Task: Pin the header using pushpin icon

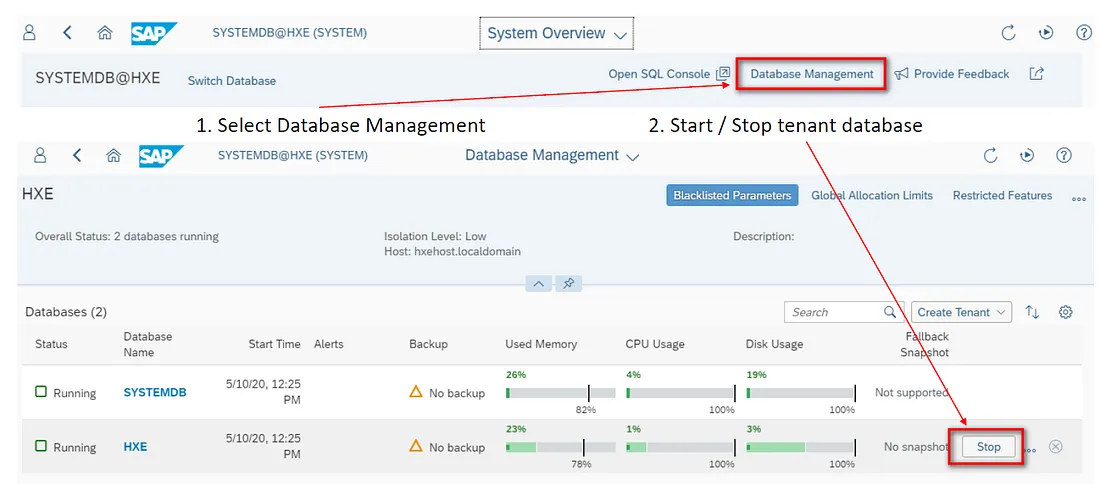Action: click(x=568, y=283)
